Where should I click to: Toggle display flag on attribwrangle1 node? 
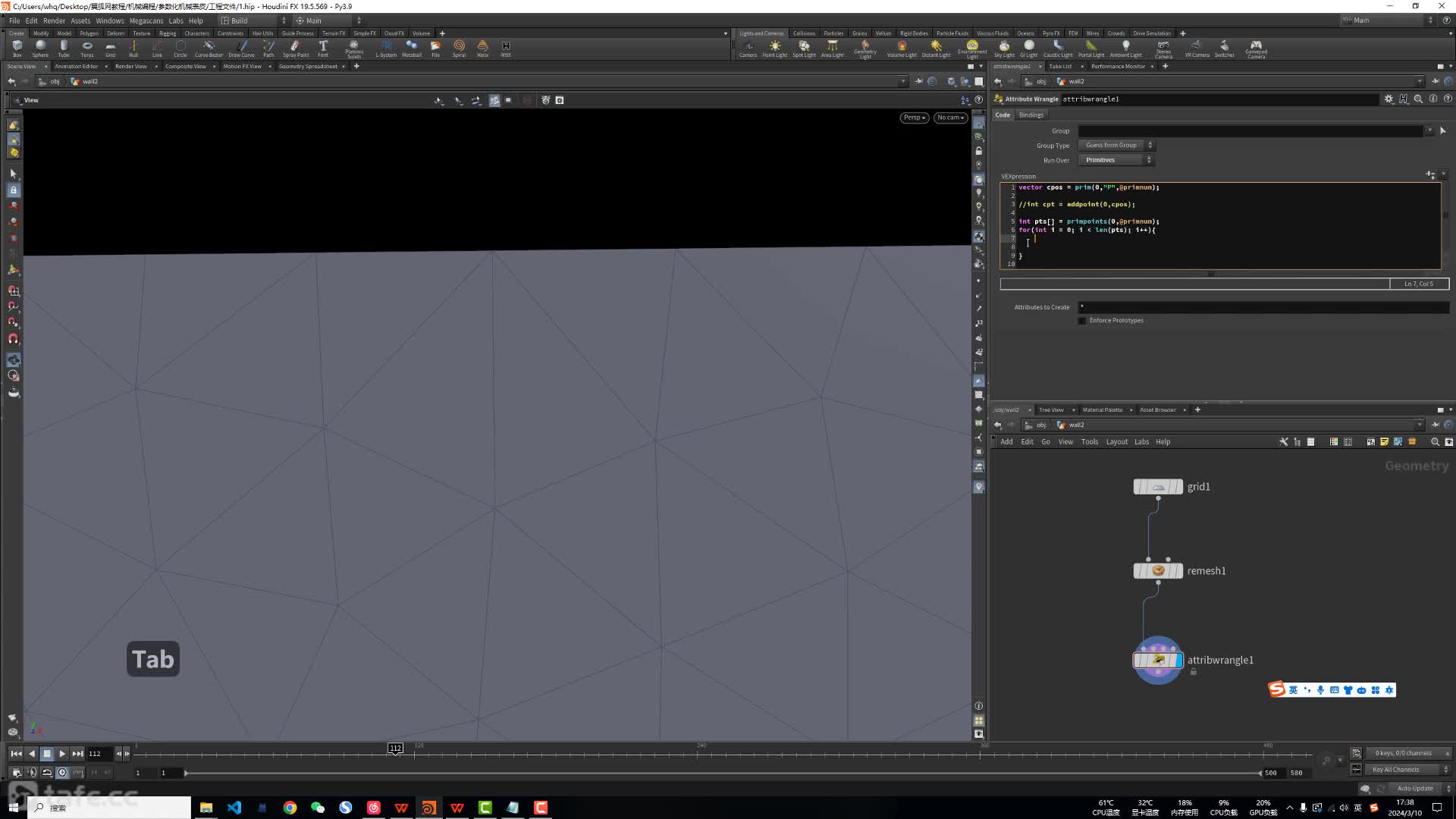1178,661
